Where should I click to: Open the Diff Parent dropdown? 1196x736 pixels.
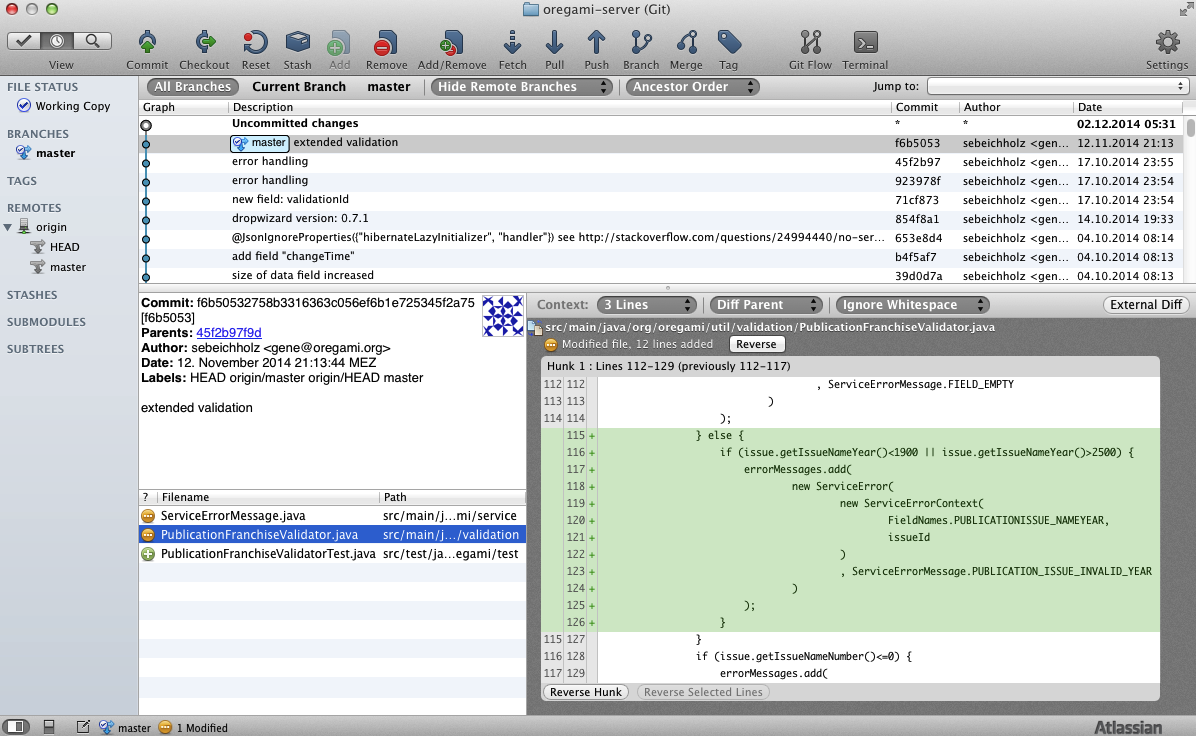tap(766, 305)
